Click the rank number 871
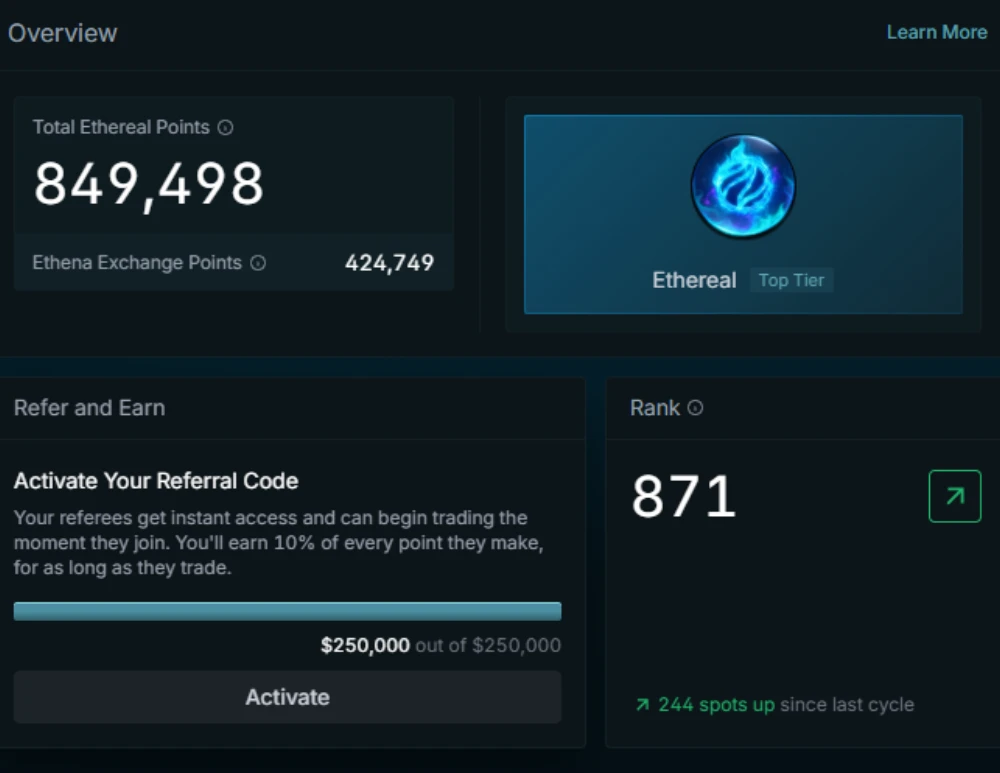 click(684, 497)
